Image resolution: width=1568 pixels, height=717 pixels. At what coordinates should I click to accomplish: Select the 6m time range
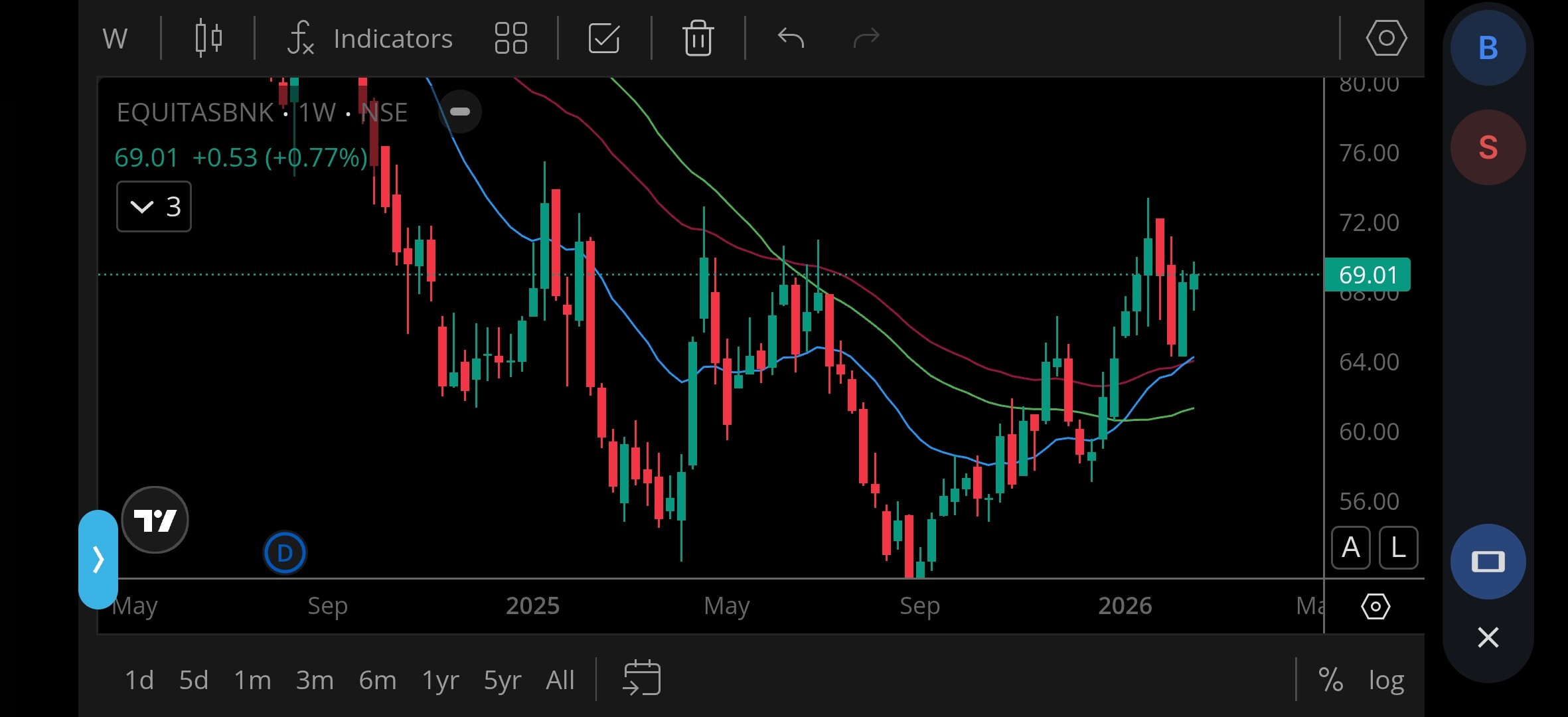click(x=377, y=680)
